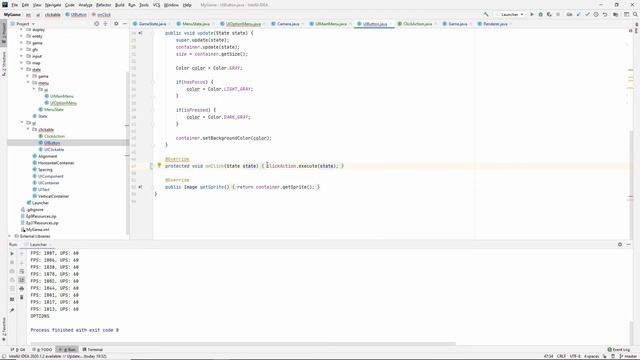
Task: Open Project panel settings gear
Action: (116, 24)
